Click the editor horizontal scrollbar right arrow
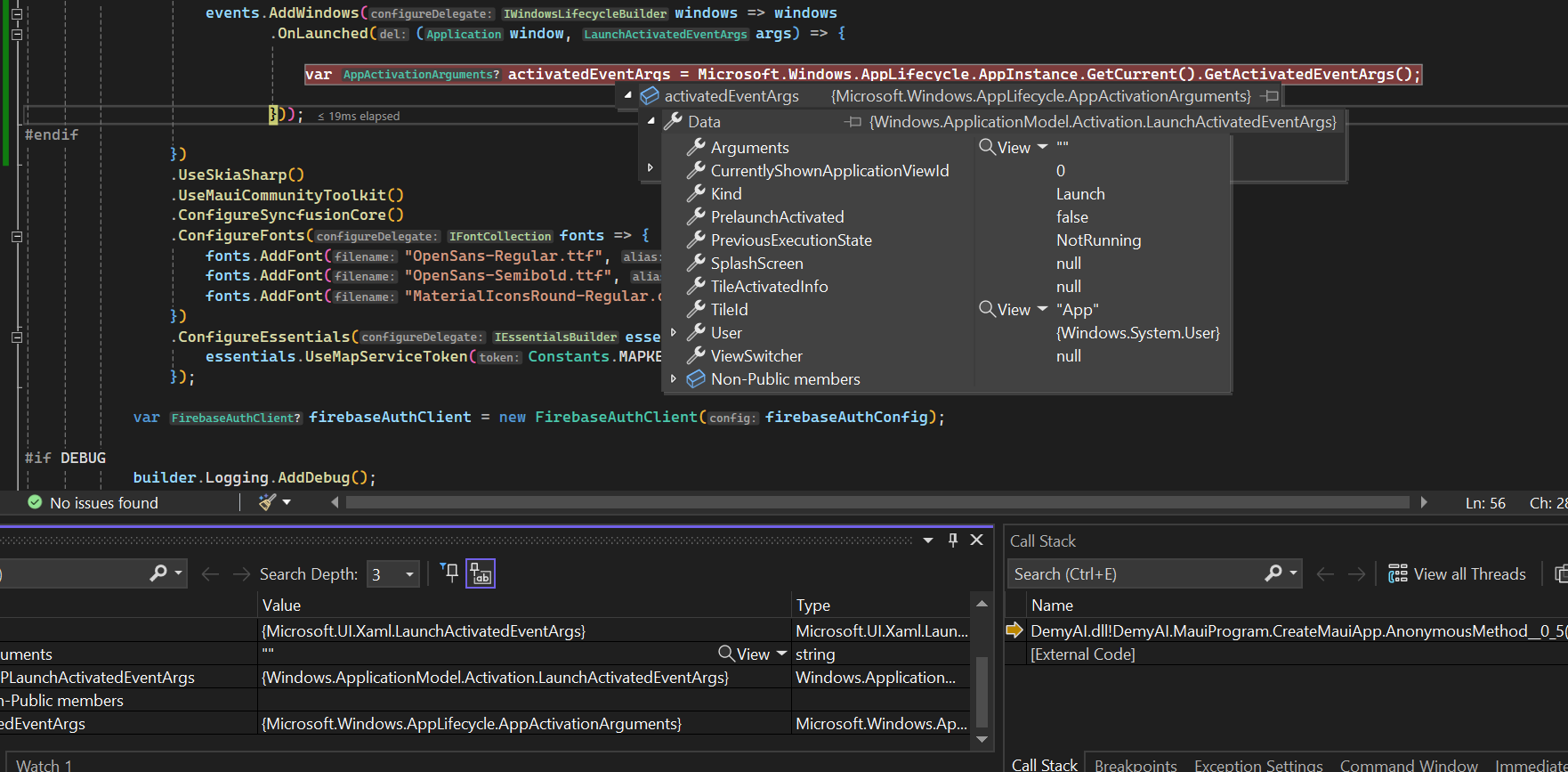 coord(1424,502)
